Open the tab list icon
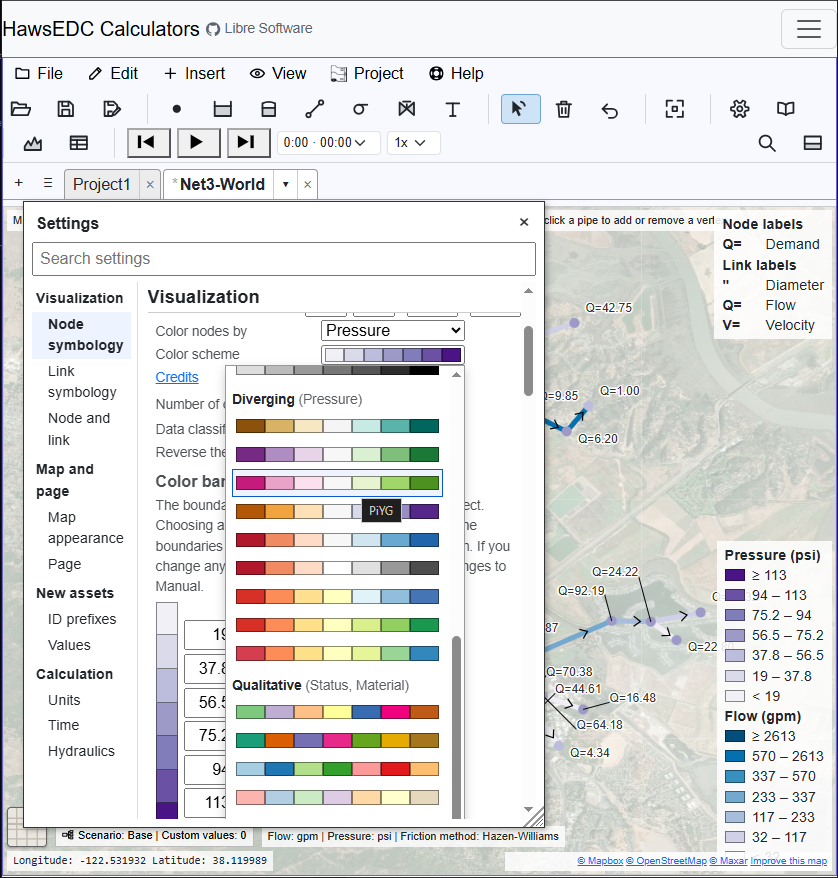The width and height of the screenshot is (838, 878). coord(48,183)
